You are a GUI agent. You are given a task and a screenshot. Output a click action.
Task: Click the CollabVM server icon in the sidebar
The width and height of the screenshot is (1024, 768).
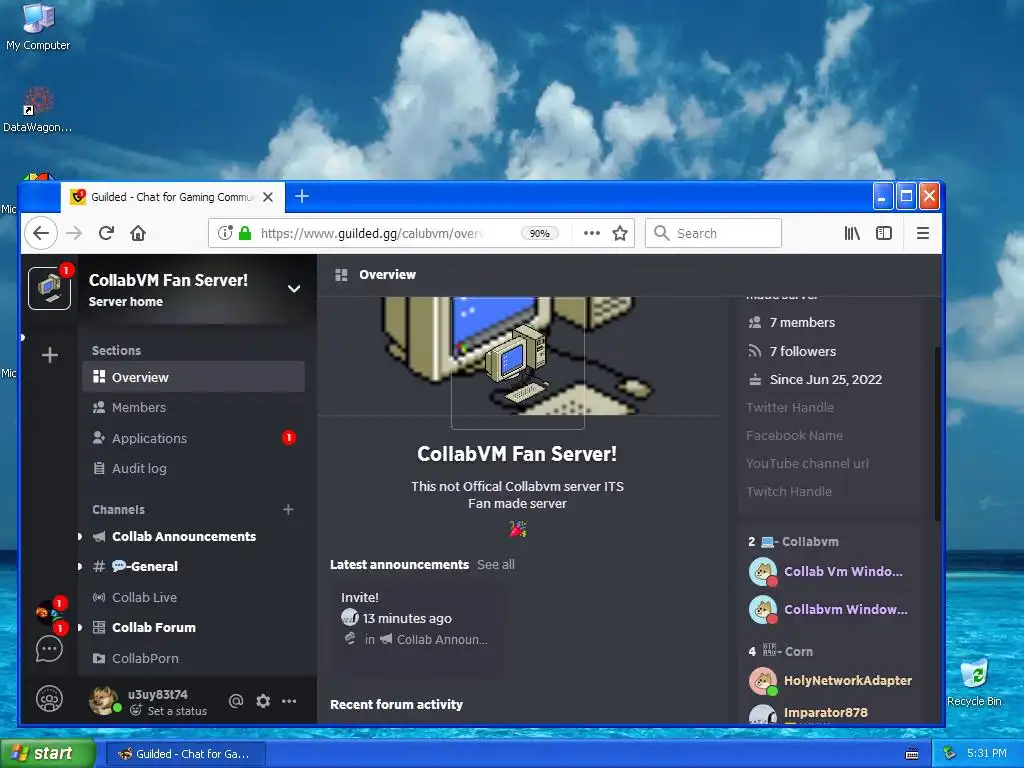click(50, 288)
